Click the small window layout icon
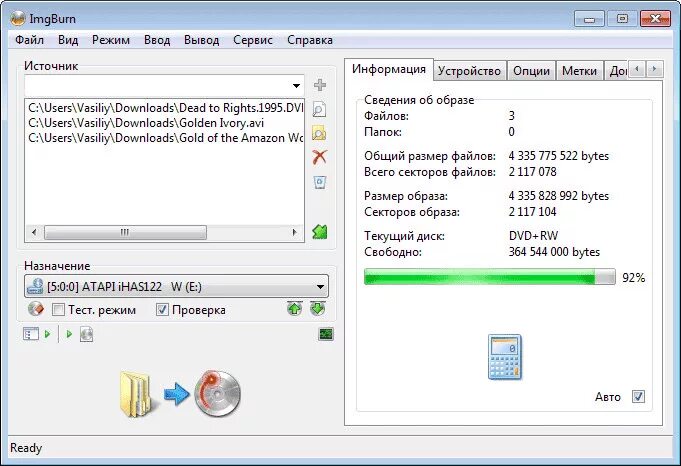 coord(30,334)
